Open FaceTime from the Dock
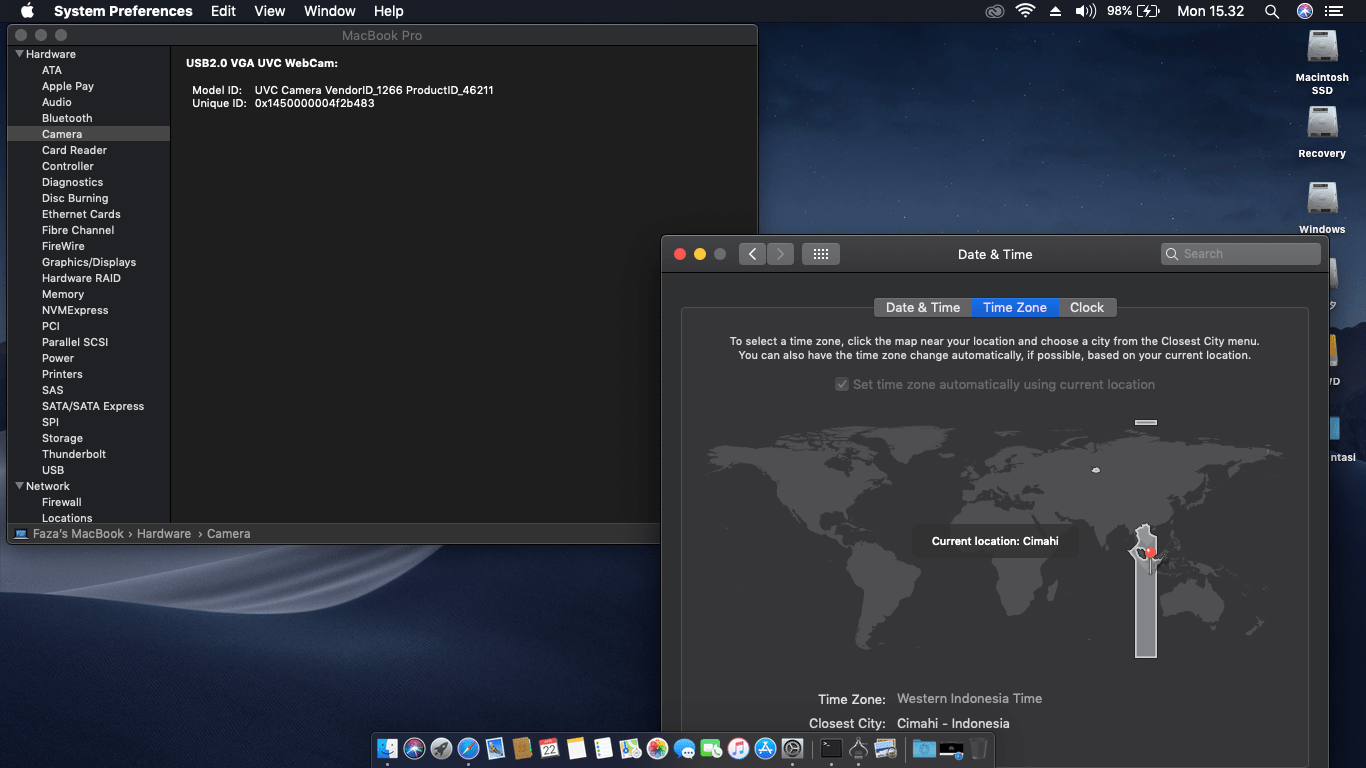Viewport: 1366px width, 768px height. pos(711,748)
